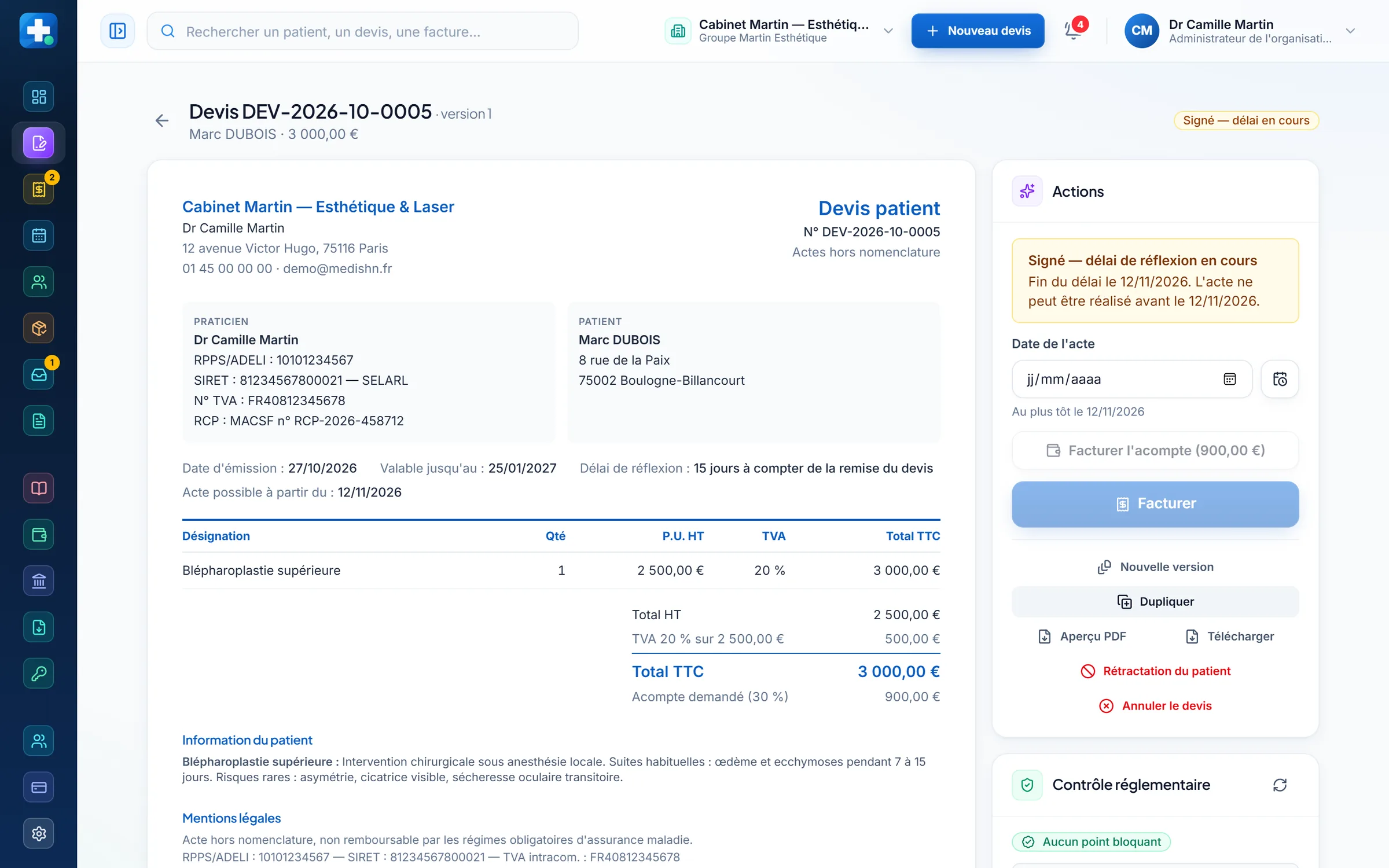The image size is (1389, 868).
Task: Go back with the left arrow
Action: [x=162, y=120]
